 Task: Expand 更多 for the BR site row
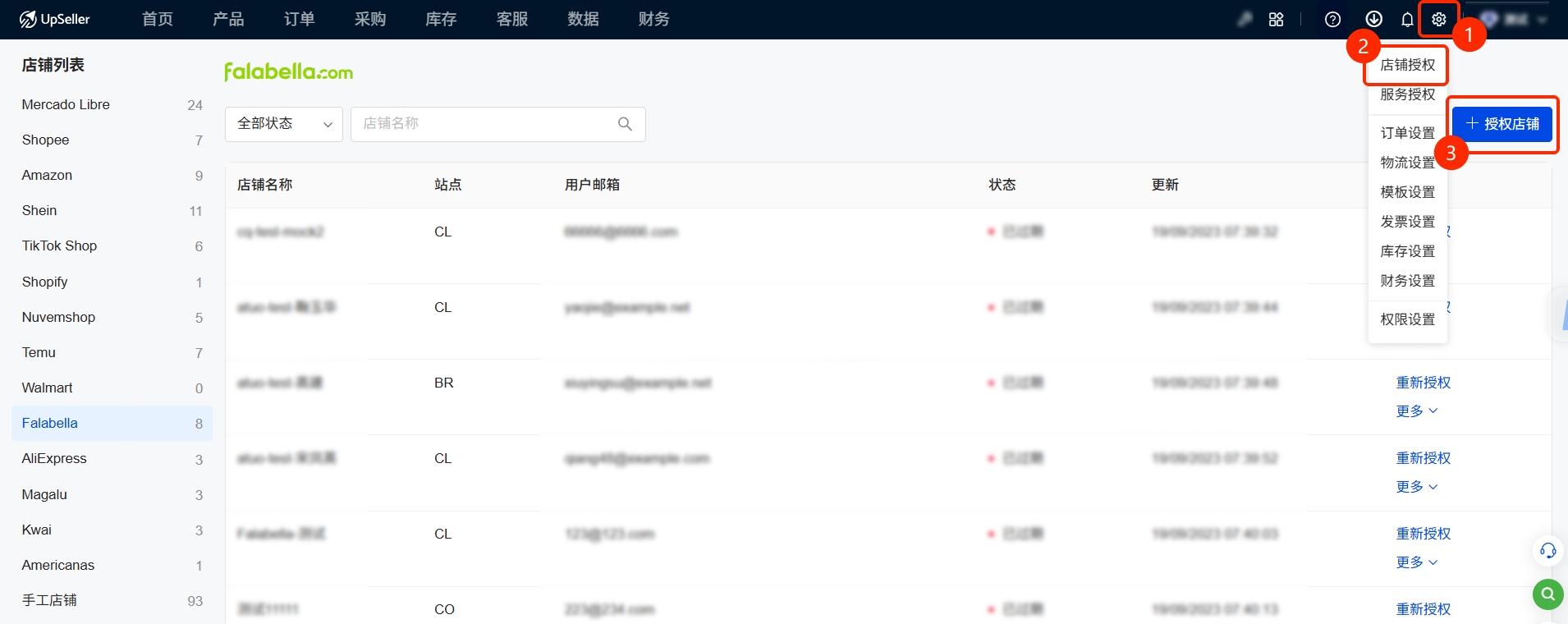(1417, 411)
